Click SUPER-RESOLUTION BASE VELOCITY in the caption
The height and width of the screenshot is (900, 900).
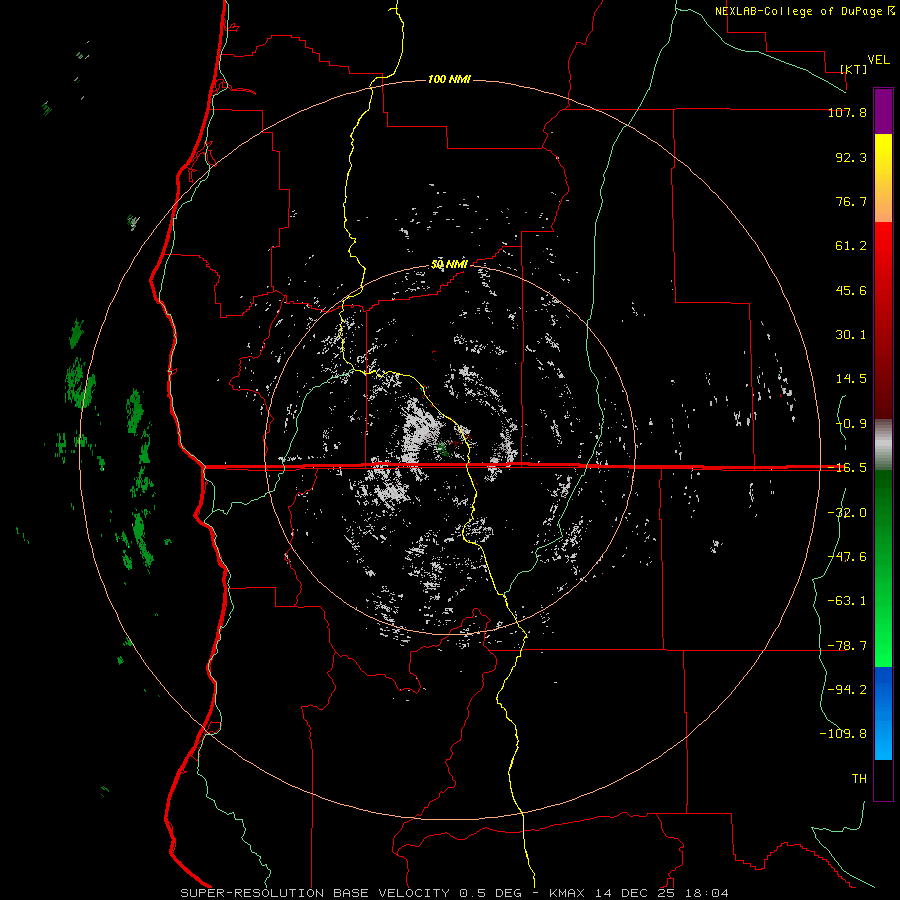point(315,893)
